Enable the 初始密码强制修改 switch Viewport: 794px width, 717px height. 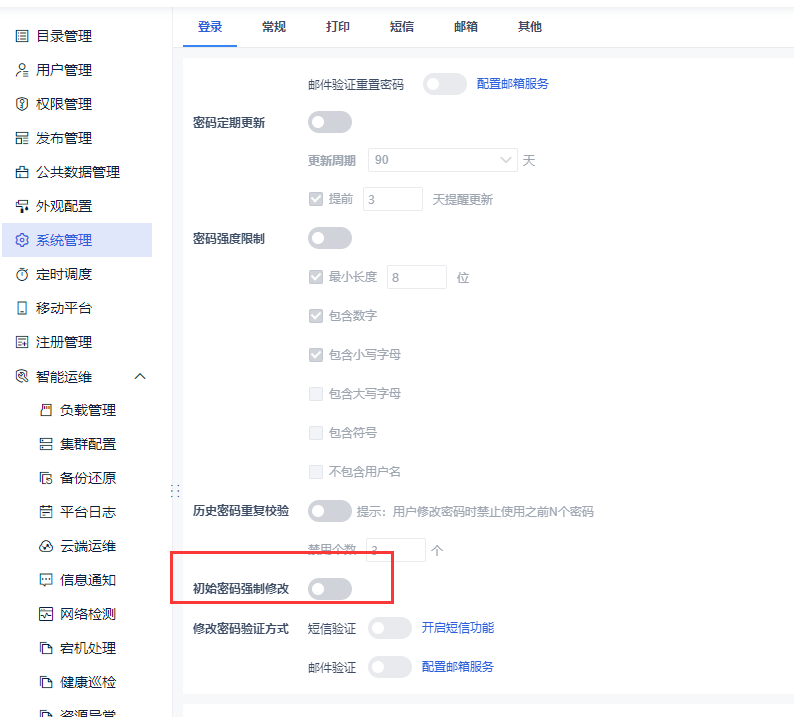click(330, 589)
